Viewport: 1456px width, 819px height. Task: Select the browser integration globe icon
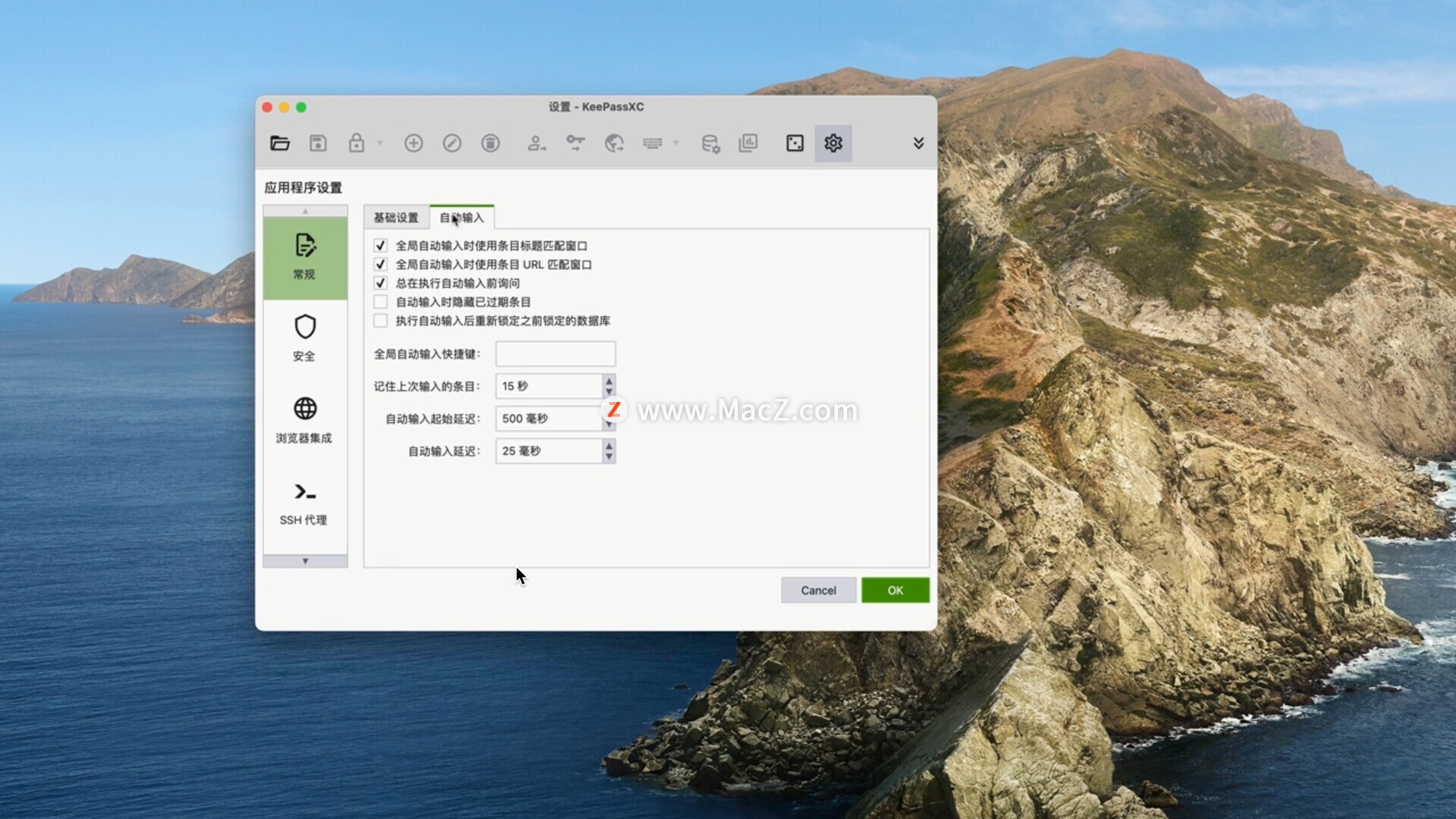305,419
